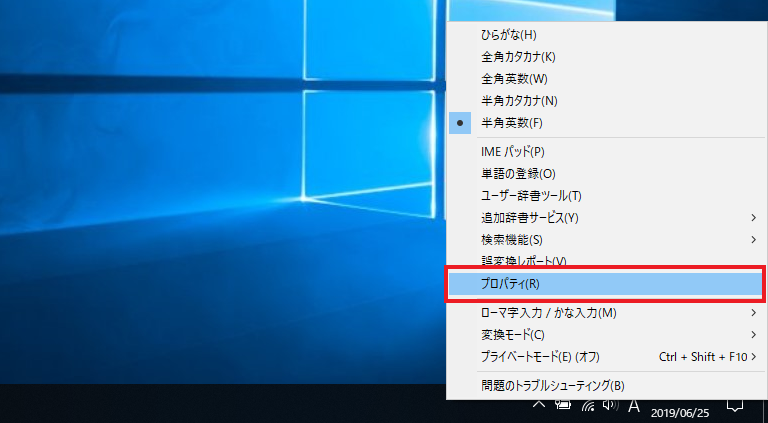This screenshot has width=768, height=423.
Task: Click the IME 'A' input mode indicator
Action: [633, 405]
